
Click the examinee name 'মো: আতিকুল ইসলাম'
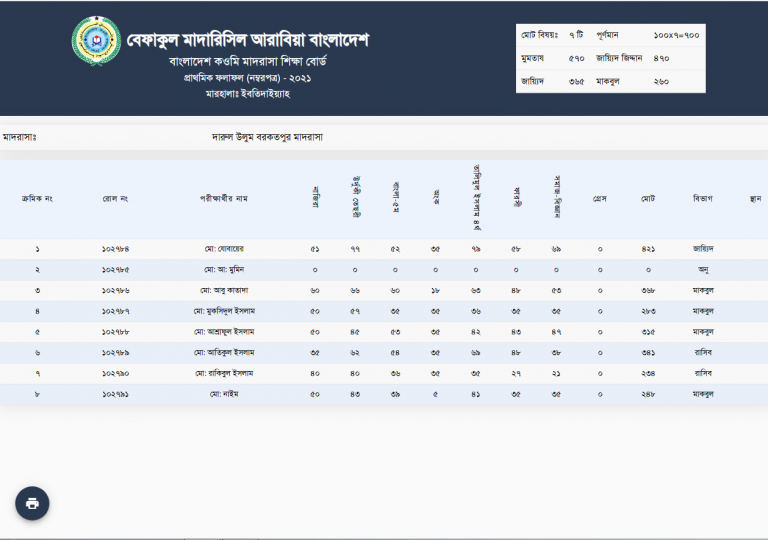pos(224,353)
